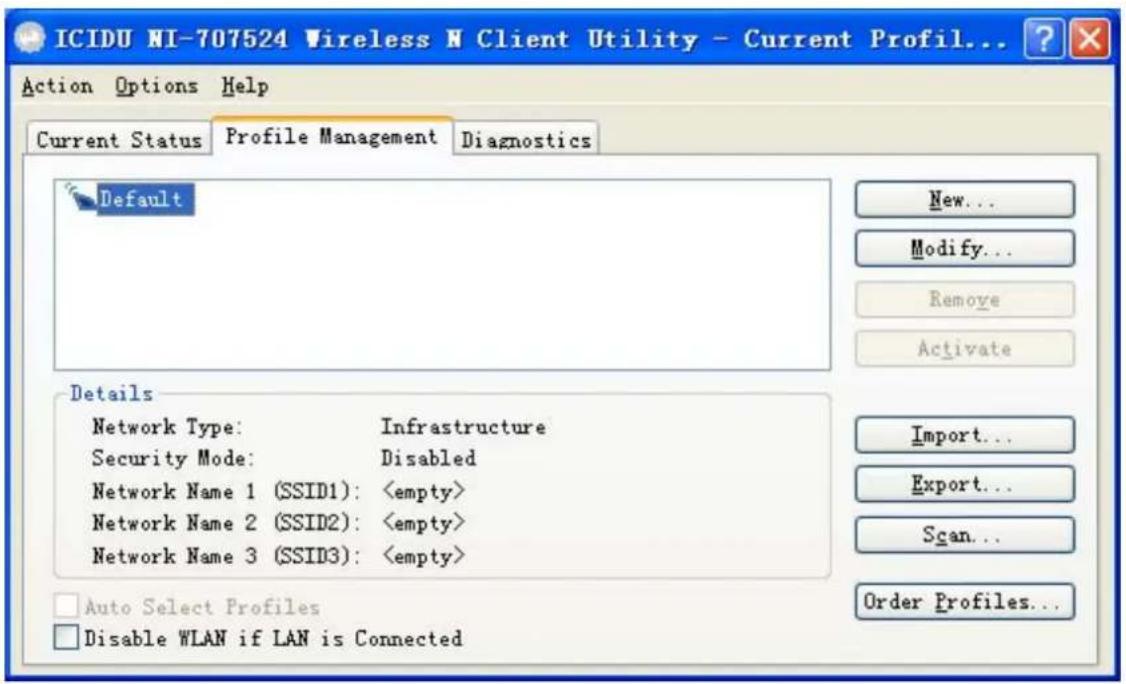Click the Infrastructure network type value
Screen dimensions: 1126x684
click(463, 427)
